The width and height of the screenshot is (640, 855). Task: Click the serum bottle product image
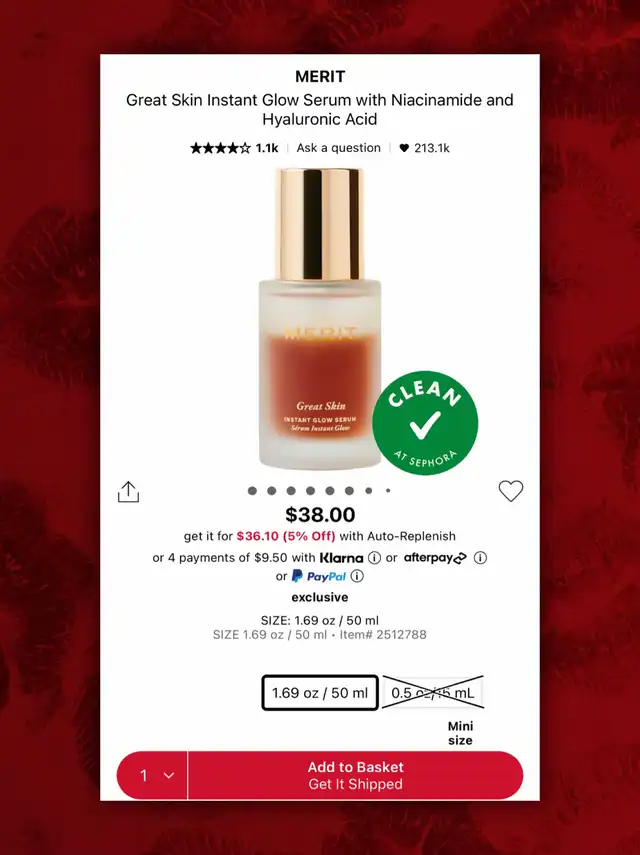coord(319,319)
